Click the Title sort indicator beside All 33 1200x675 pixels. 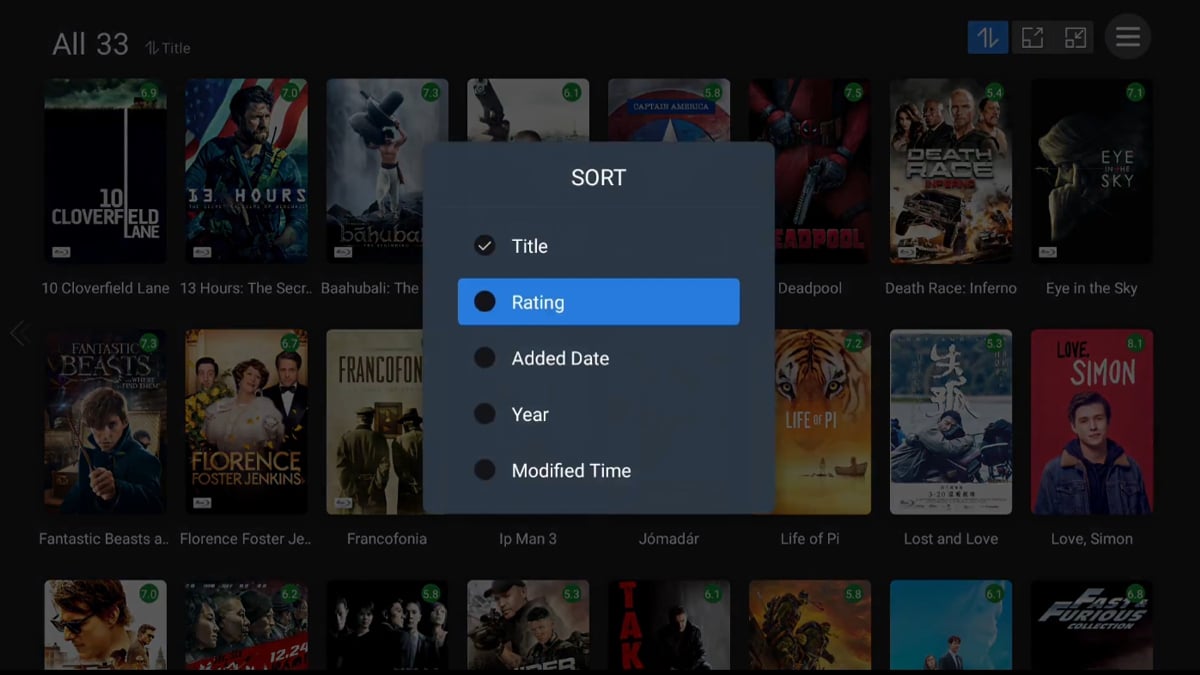(x=167, y=47)
